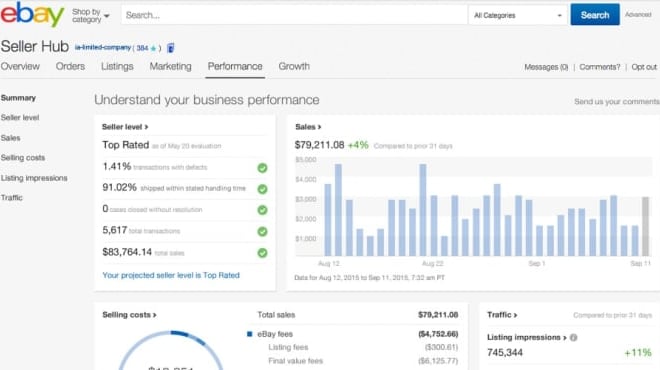Select Seller level in the left sidebar
Viewport: 660px width, 370px height.
click(x=20, y=118)
